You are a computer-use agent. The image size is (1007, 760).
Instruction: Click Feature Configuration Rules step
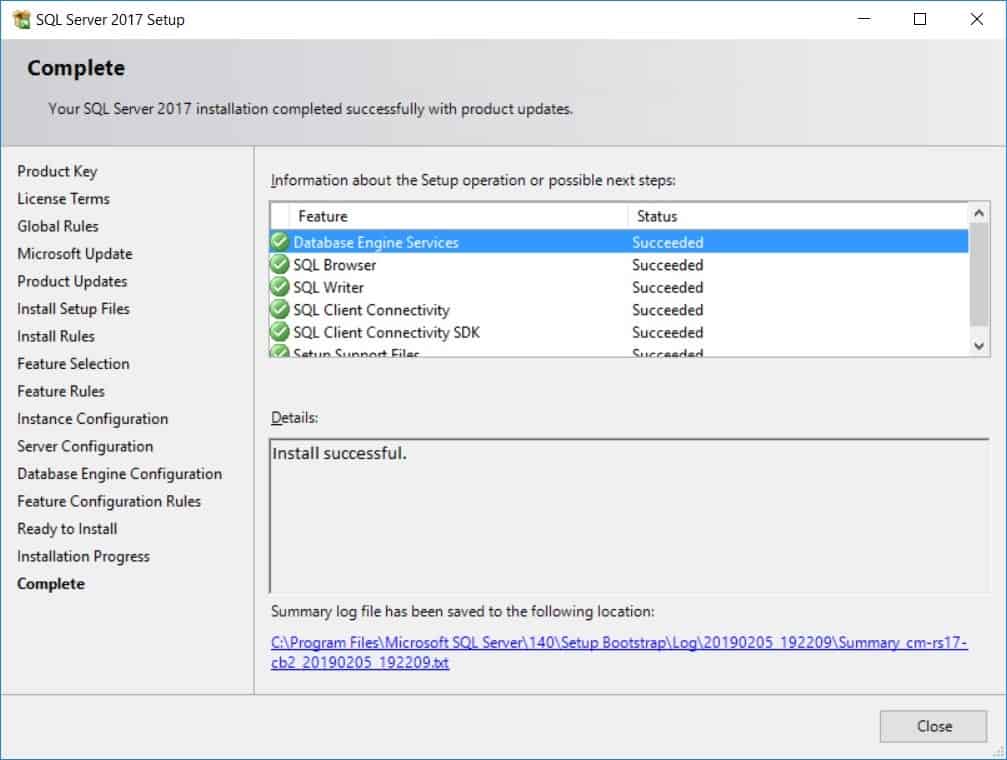point(109,501)
